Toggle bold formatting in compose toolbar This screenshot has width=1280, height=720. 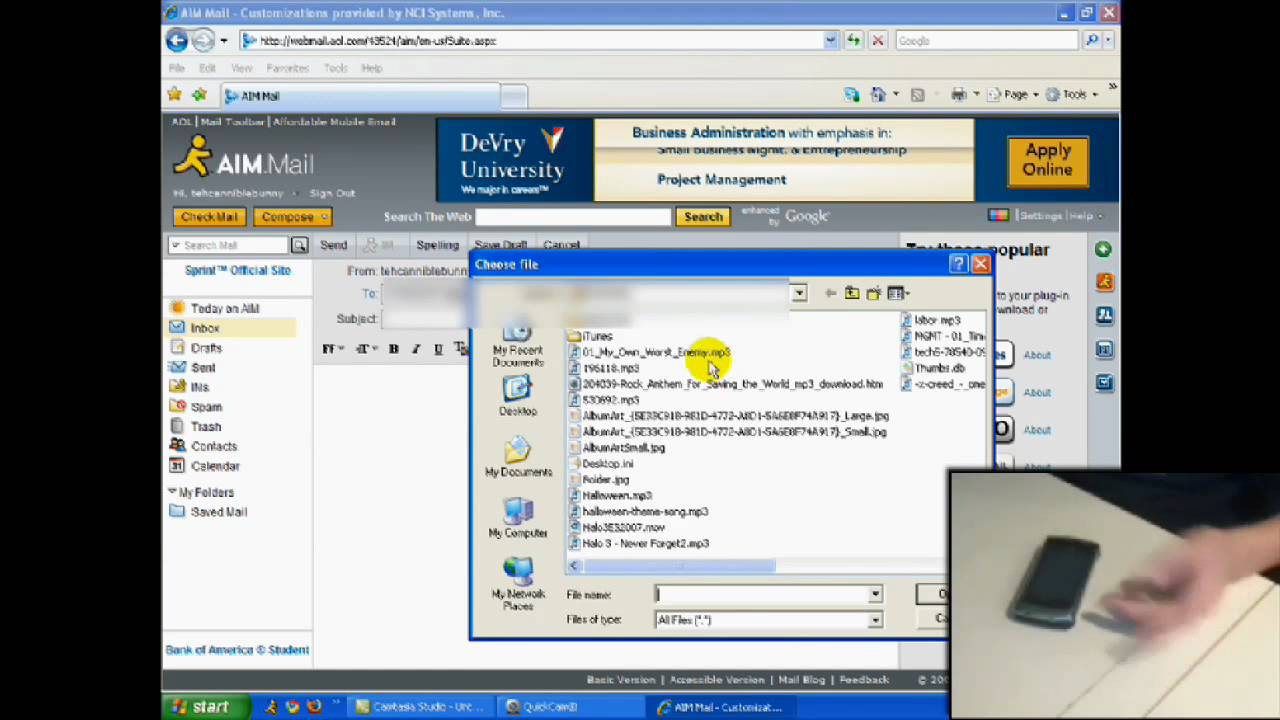coord(393,348)
